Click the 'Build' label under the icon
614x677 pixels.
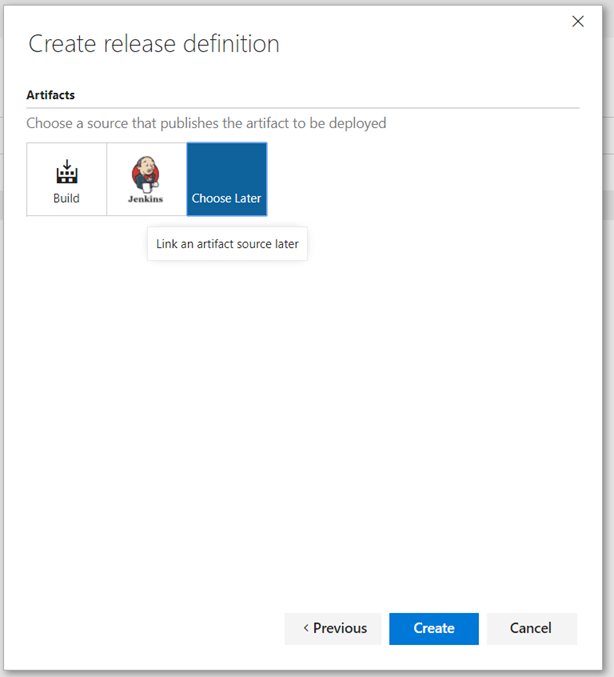tap(66, 198)
